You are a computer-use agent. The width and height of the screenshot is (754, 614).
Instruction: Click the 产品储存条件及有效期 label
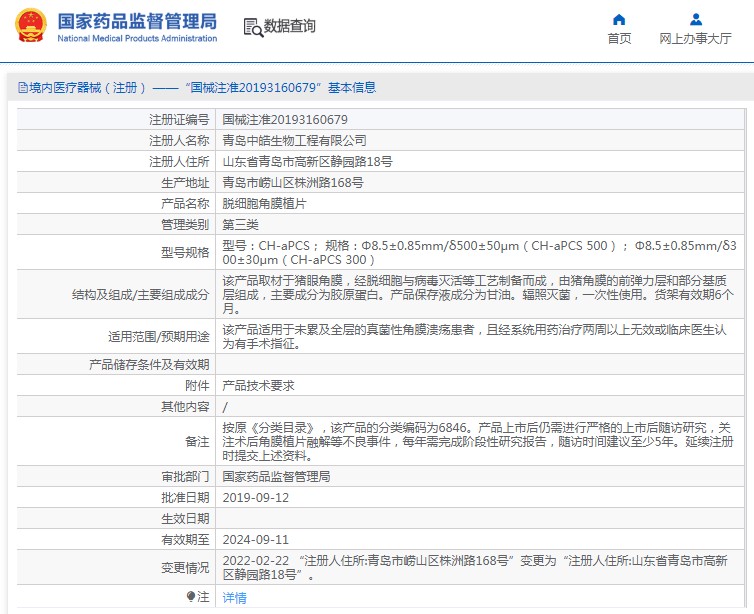tap(149, 364)
